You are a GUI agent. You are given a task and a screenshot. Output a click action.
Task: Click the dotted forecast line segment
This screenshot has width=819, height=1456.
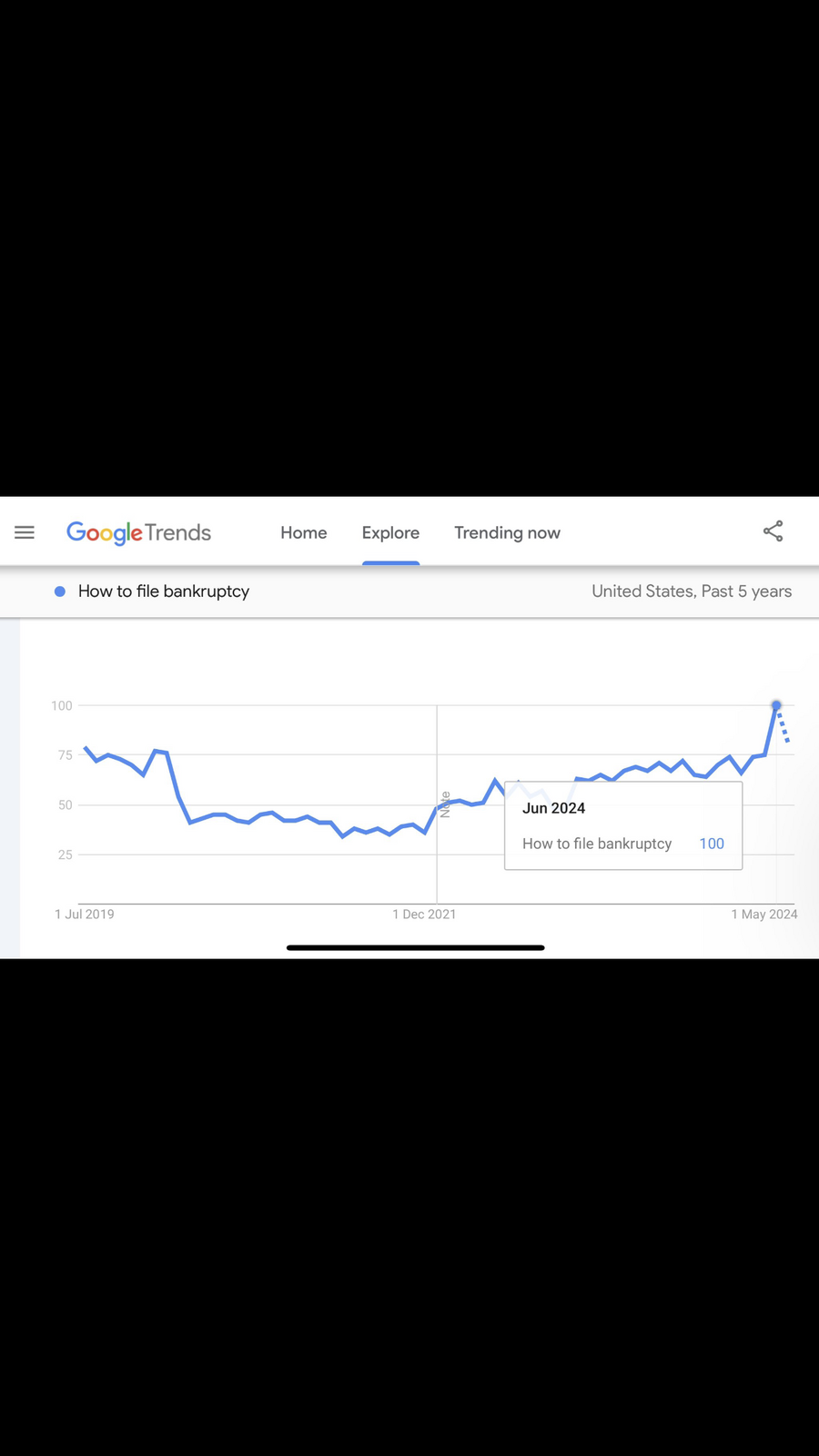tap(783, 725)
